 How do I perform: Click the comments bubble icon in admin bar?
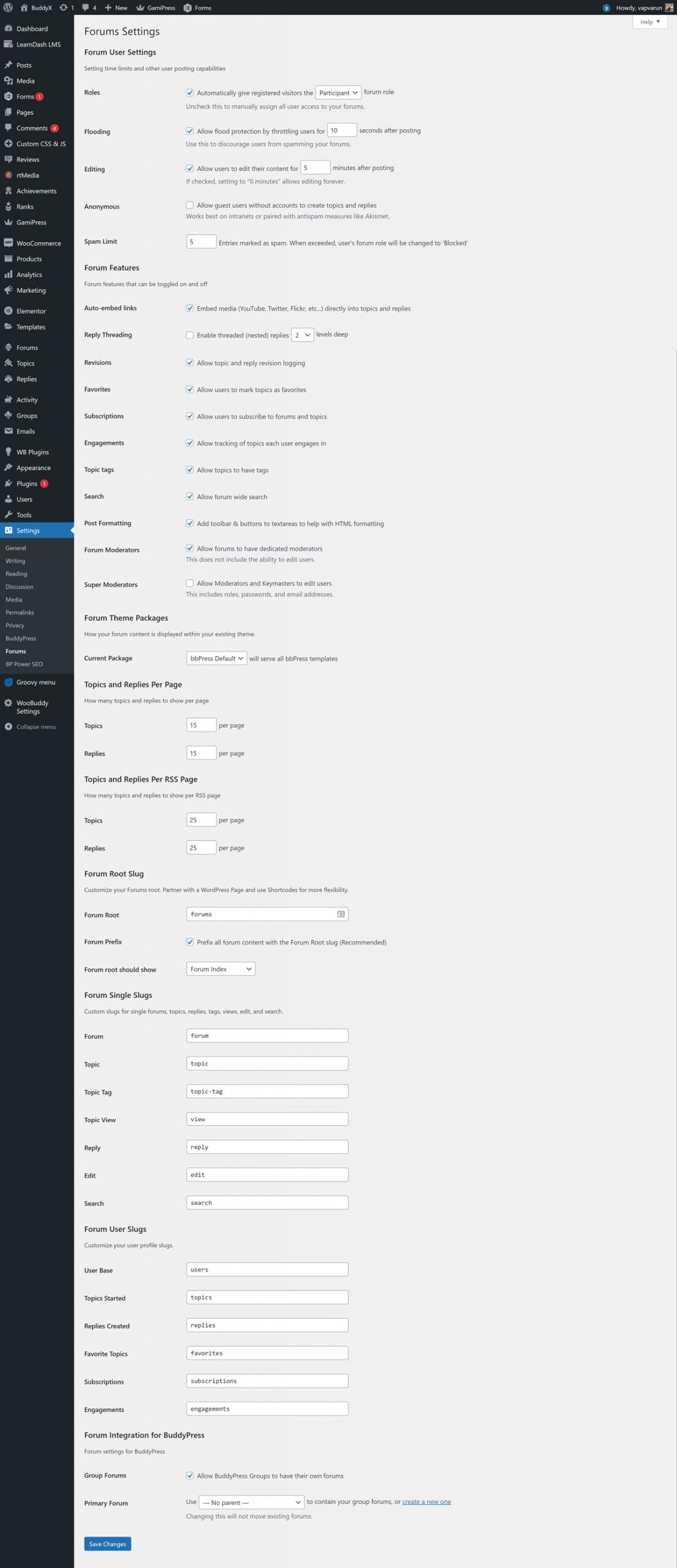(86, 7)
